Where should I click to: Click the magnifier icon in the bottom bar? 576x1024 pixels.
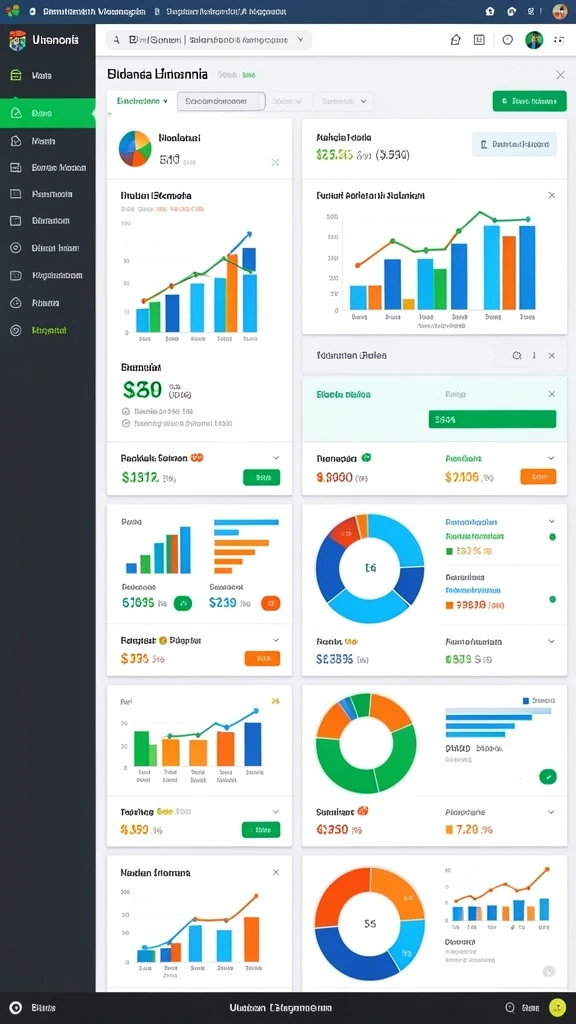coord(511,1008)
